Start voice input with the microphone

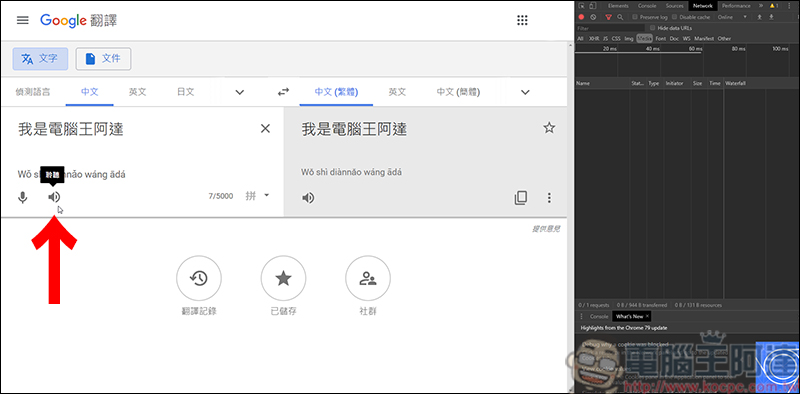point(22,198)
